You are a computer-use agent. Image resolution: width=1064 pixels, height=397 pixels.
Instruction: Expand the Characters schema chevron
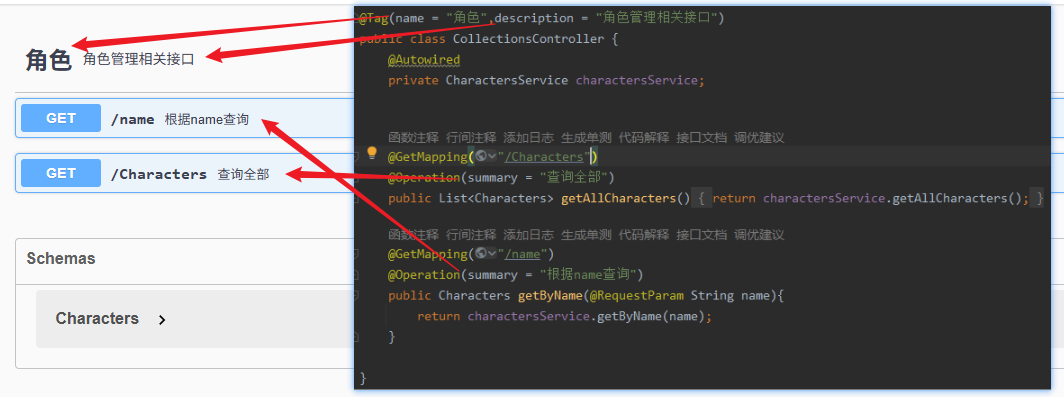click(162, 320)
